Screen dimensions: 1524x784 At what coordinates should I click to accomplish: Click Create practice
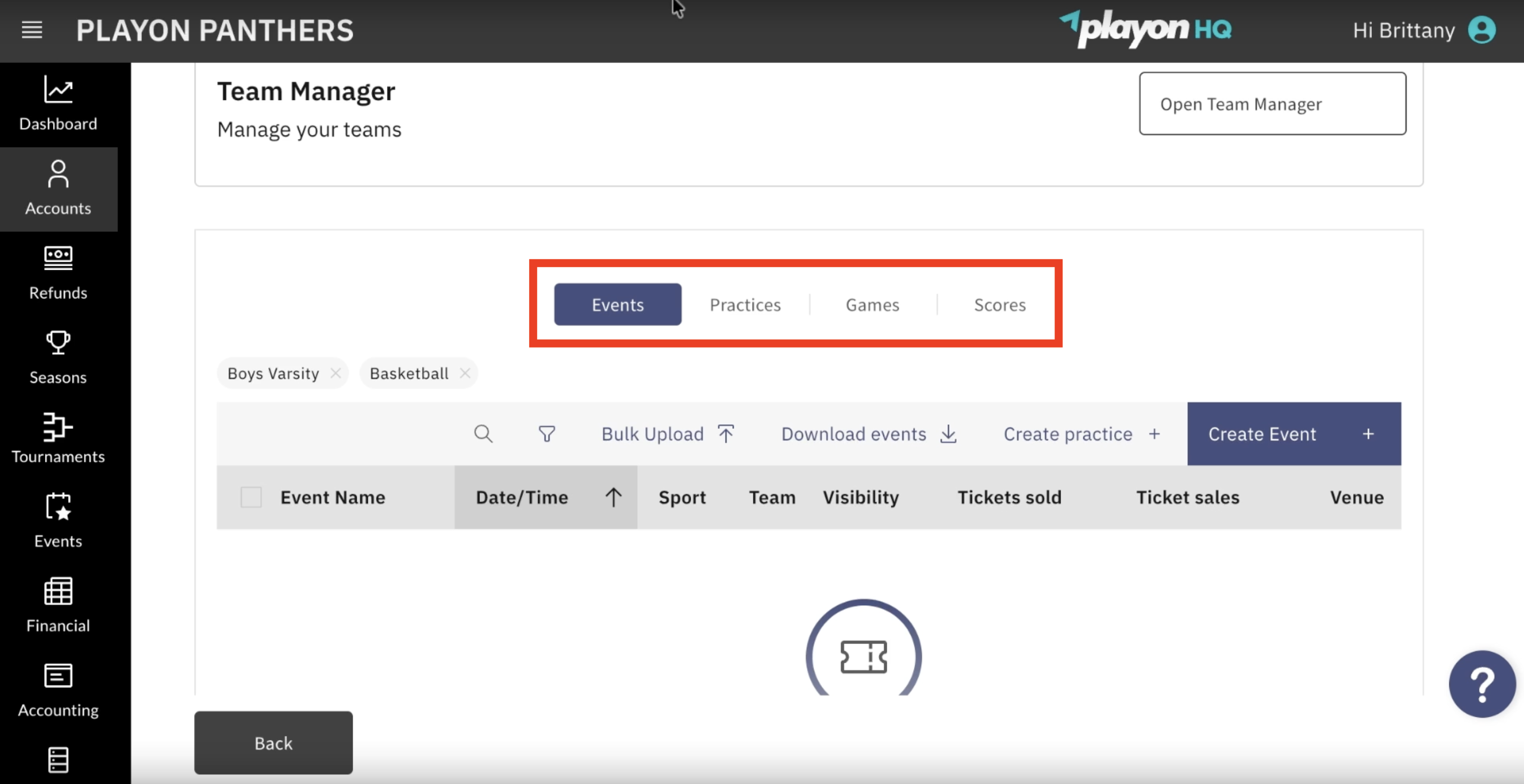[x=1081, y=434]
